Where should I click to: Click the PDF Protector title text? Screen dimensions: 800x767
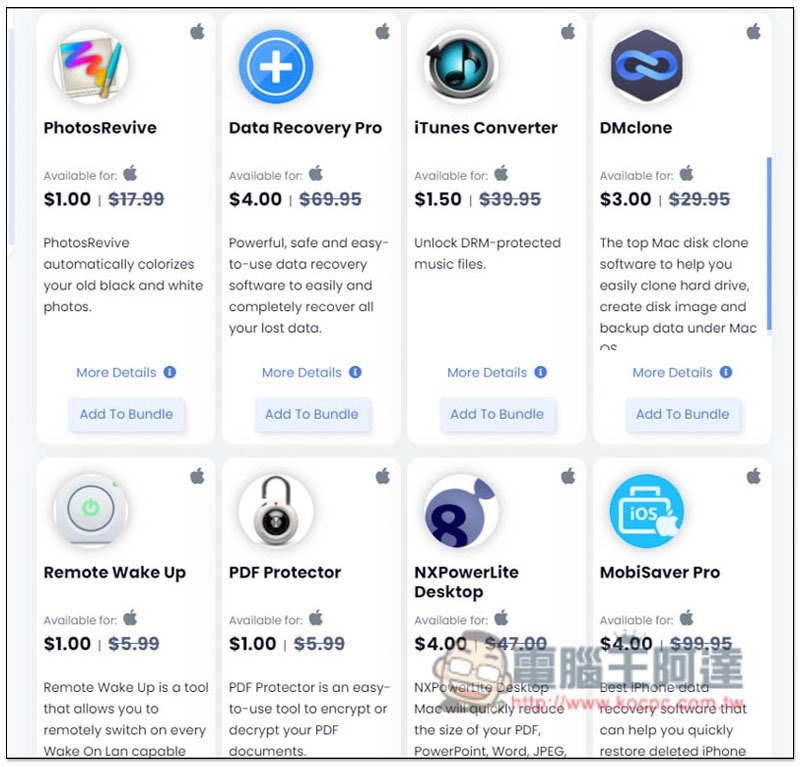click(285, 573)
